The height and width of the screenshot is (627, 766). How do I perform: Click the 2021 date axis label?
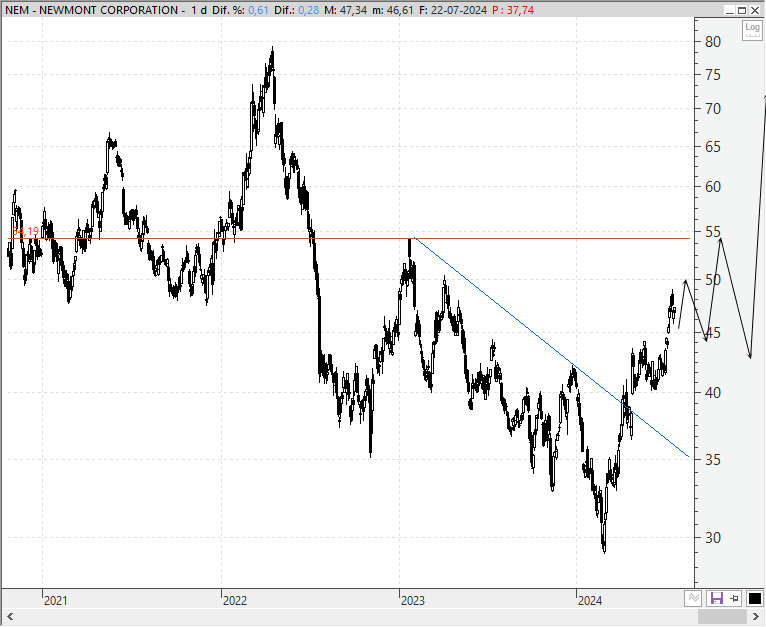(55, 601)
